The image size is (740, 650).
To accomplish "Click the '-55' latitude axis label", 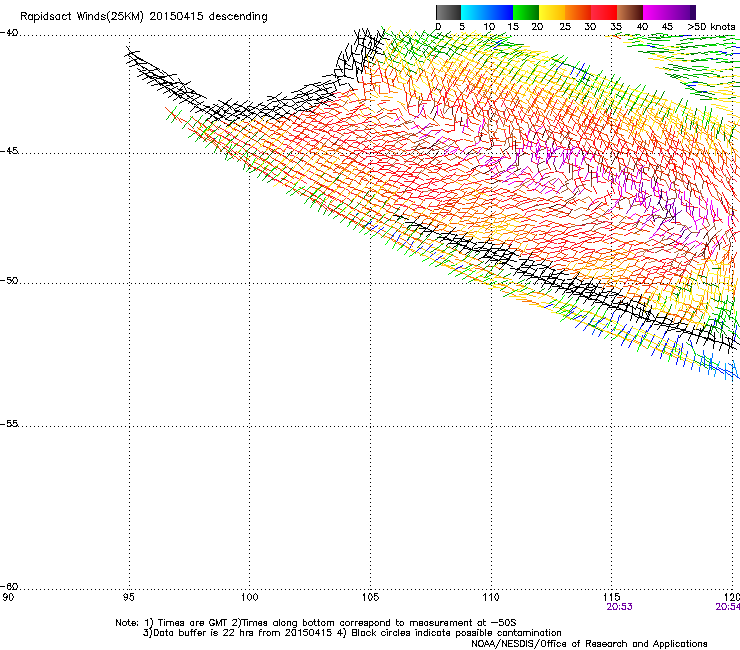I will pos(9,423).
